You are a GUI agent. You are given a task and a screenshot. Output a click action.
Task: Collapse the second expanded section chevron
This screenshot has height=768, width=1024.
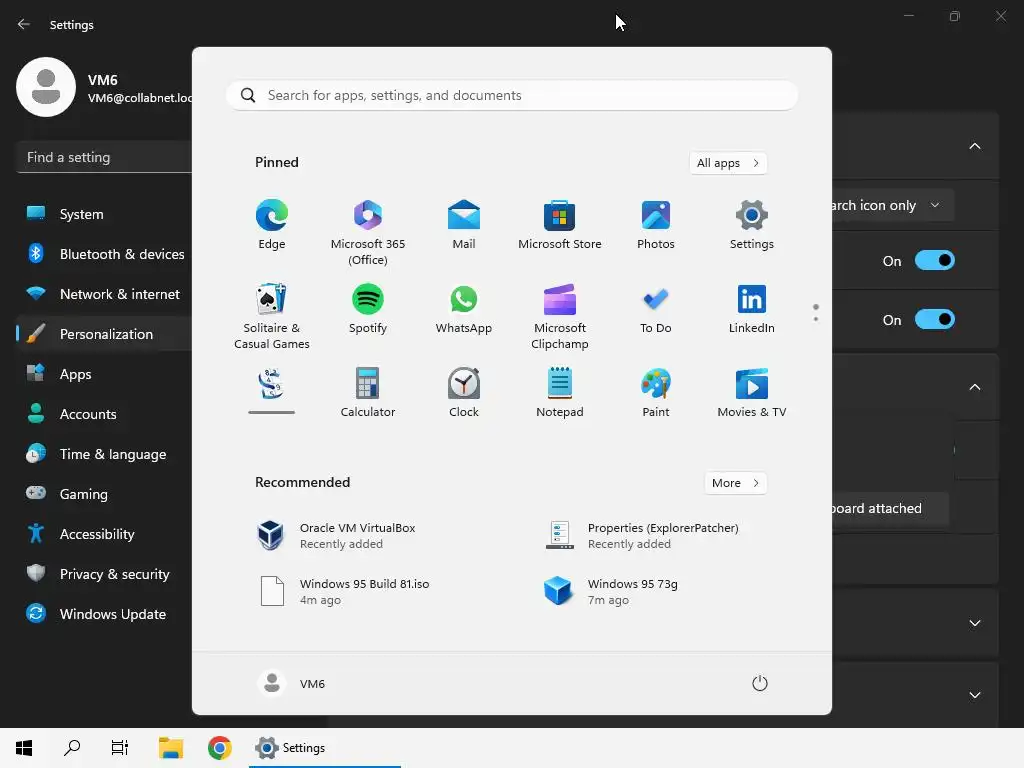point(975,387)
